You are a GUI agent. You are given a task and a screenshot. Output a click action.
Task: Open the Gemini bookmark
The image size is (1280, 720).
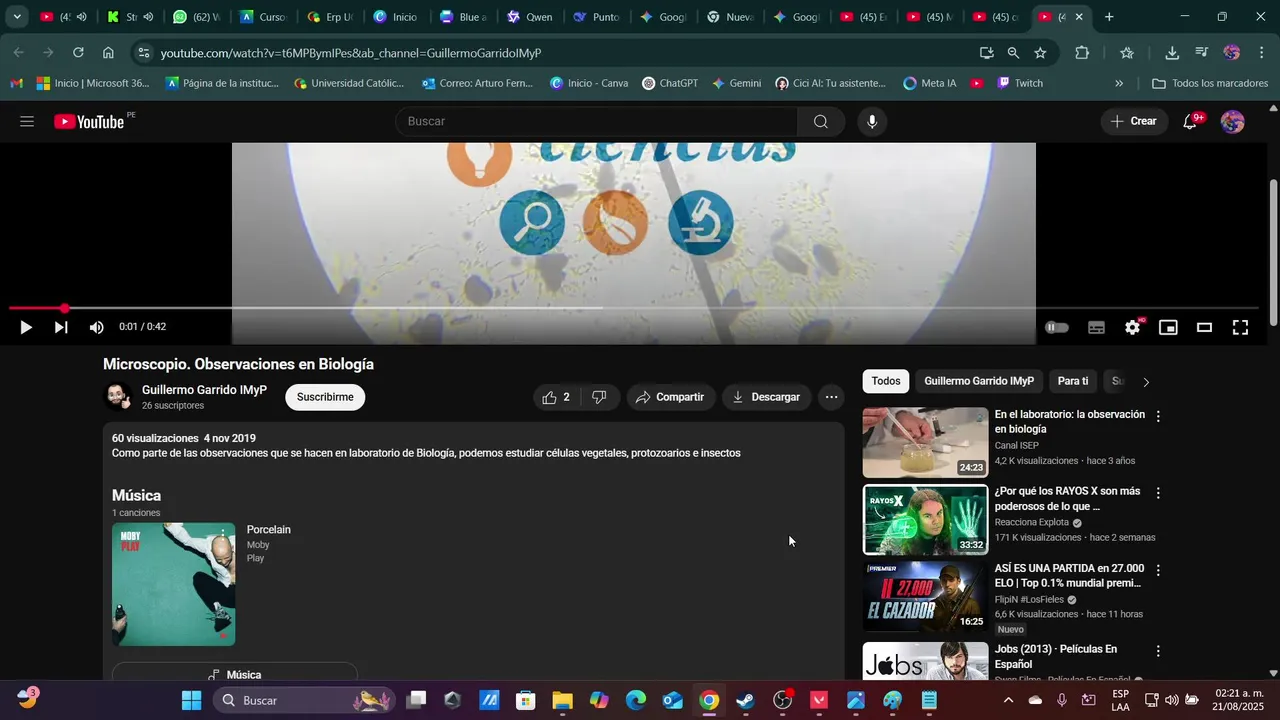[x=736, y=83]
